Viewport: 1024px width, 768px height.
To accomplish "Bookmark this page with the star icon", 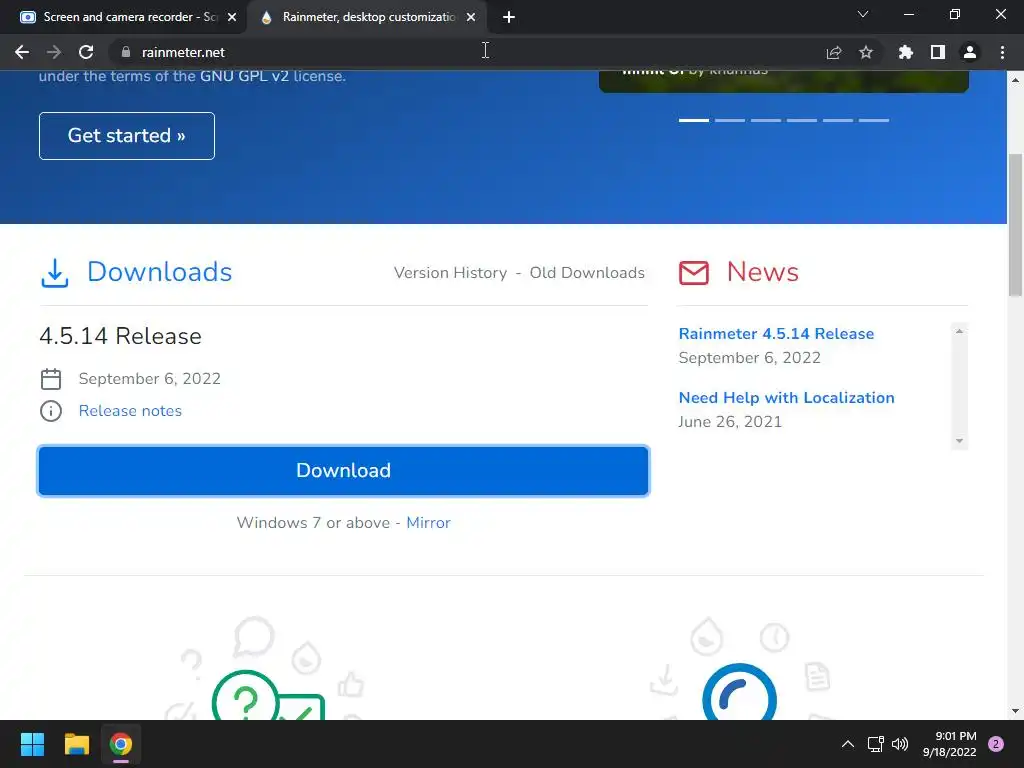I will coord(866,52).
